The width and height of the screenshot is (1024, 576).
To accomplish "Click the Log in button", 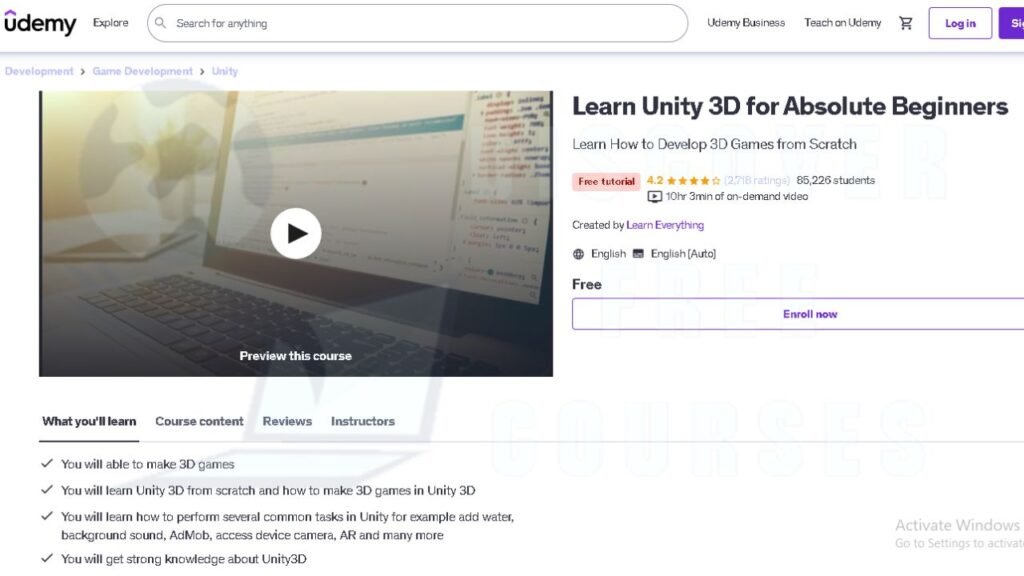I will 960,24.
